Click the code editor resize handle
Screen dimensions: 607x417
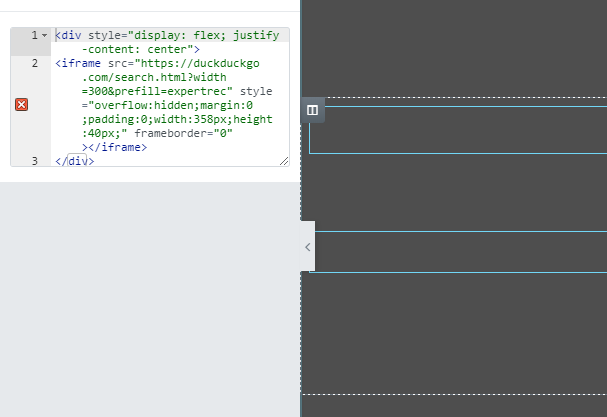(284, 160)
